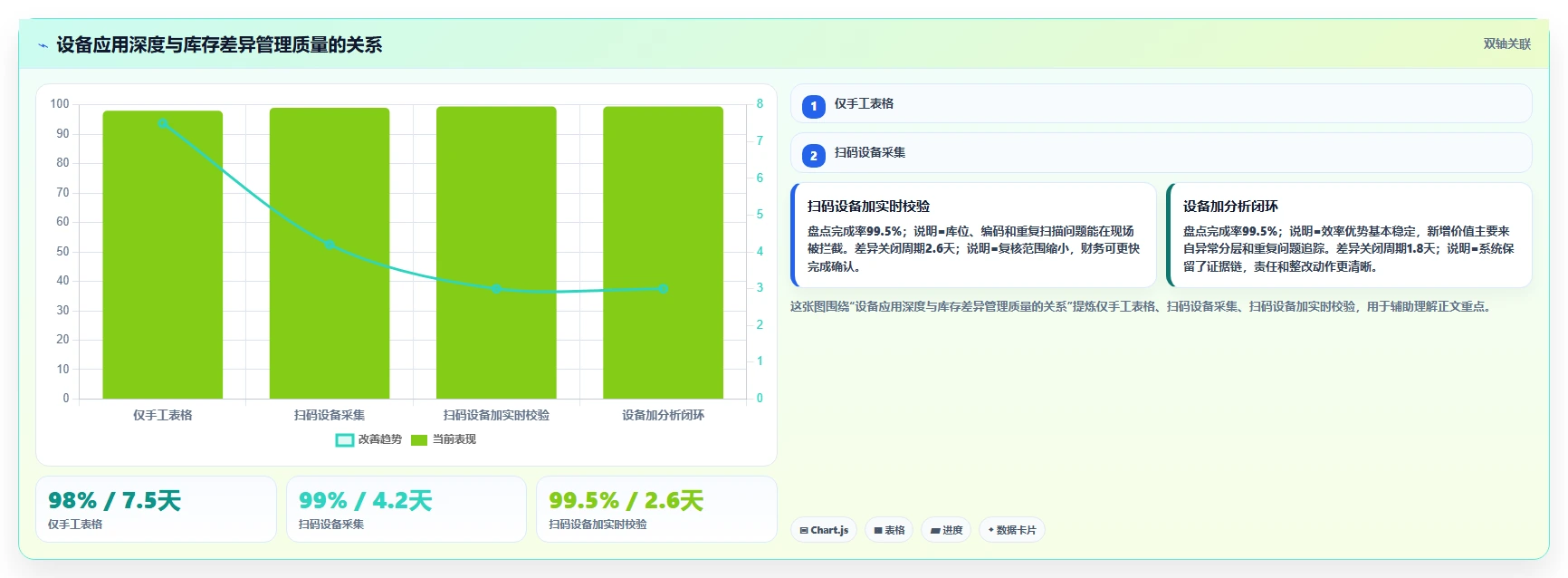Screen dimensions: 1568x578
Task: Click the 当前表现 green legend swatch
Action: pos(419,440)
